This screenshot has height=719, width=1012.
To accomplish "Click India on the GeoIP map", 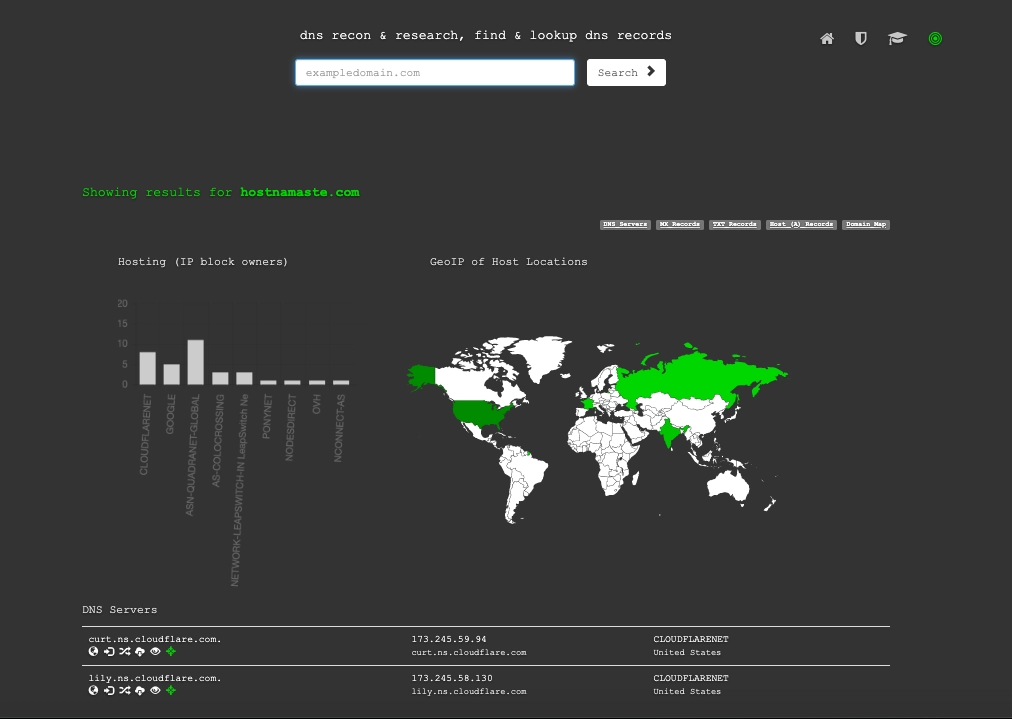I will [669, 432].
